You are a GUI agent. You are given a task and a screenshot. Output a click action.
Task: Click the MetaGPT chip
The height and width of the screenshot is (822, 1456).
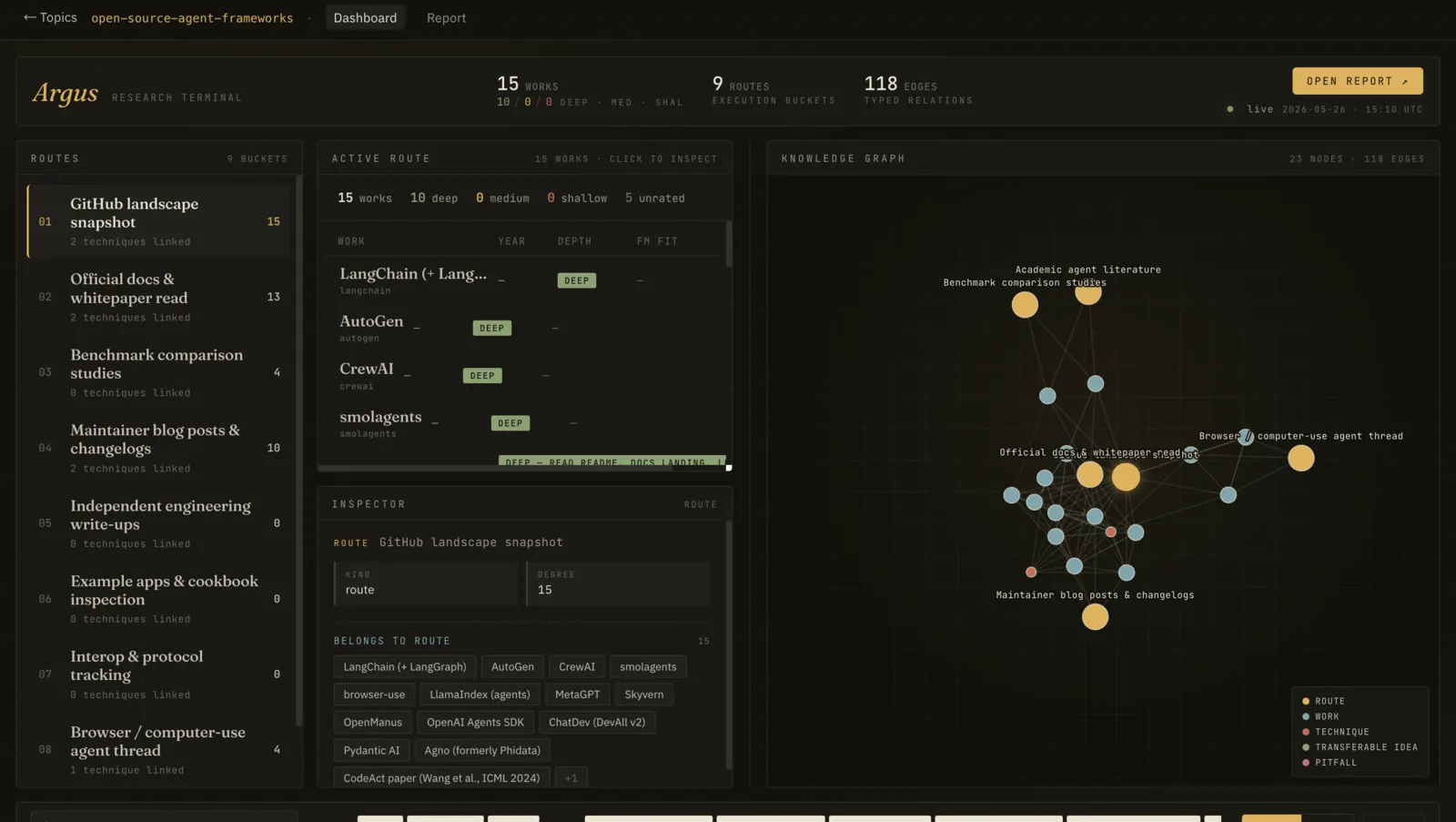[577, 694]
